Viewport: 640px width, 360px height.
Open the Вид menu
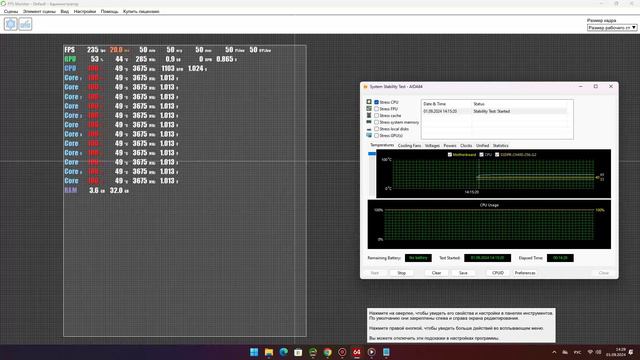(x=64, y=11)
